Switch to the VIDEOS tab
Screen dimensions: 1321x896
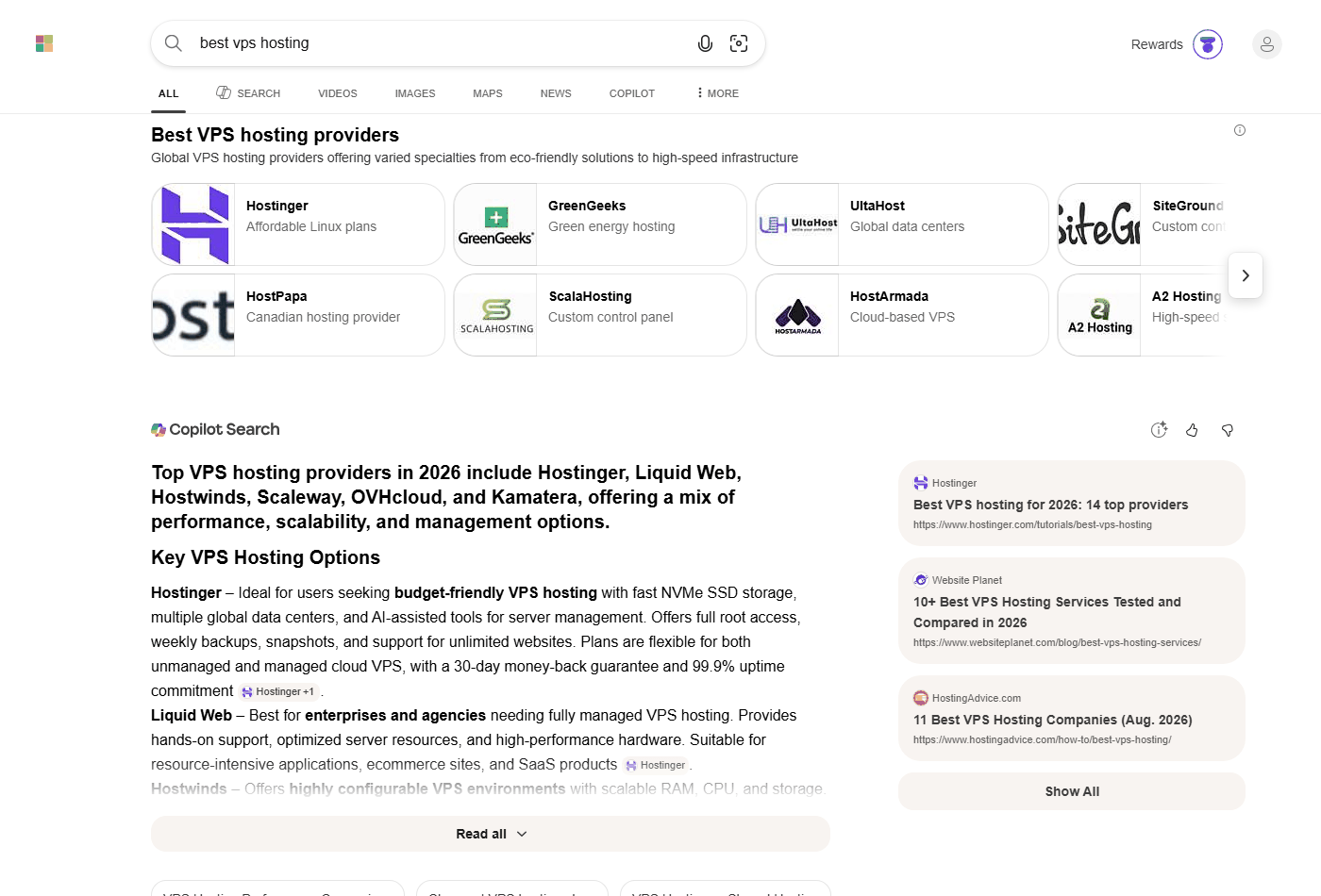(338, 93)
